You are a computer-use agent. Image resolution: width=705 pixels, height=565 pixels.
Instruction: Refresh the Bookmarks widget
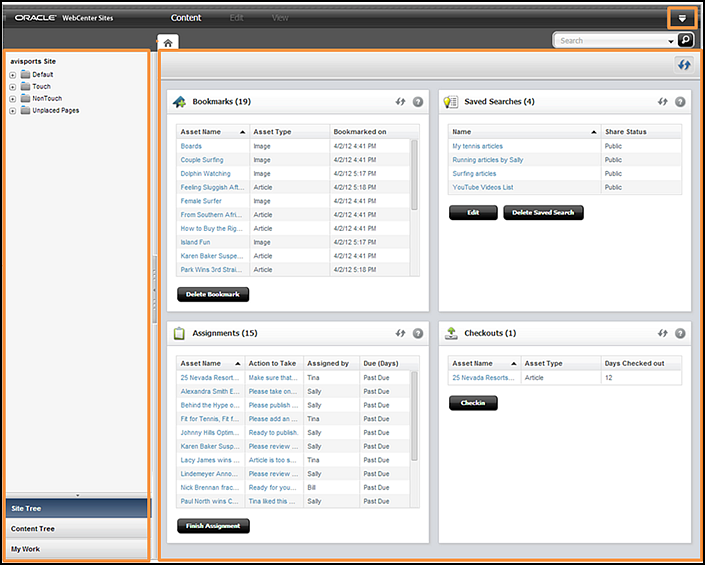click(x=400, y=102)
